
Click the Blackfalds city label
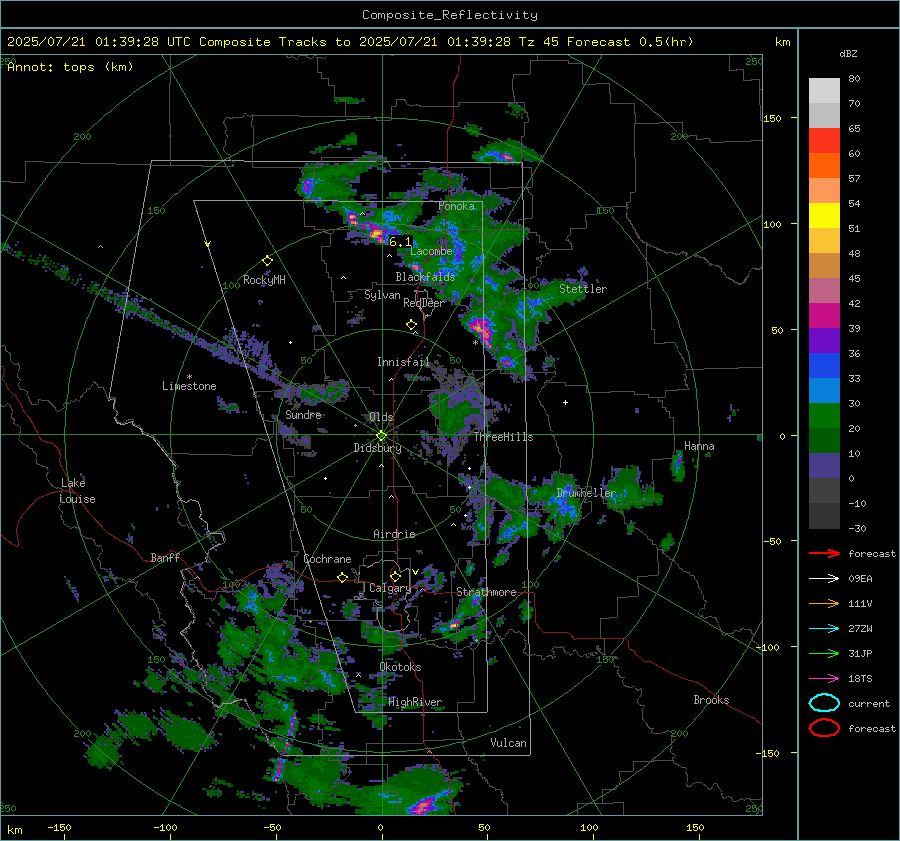coord(425,277)
